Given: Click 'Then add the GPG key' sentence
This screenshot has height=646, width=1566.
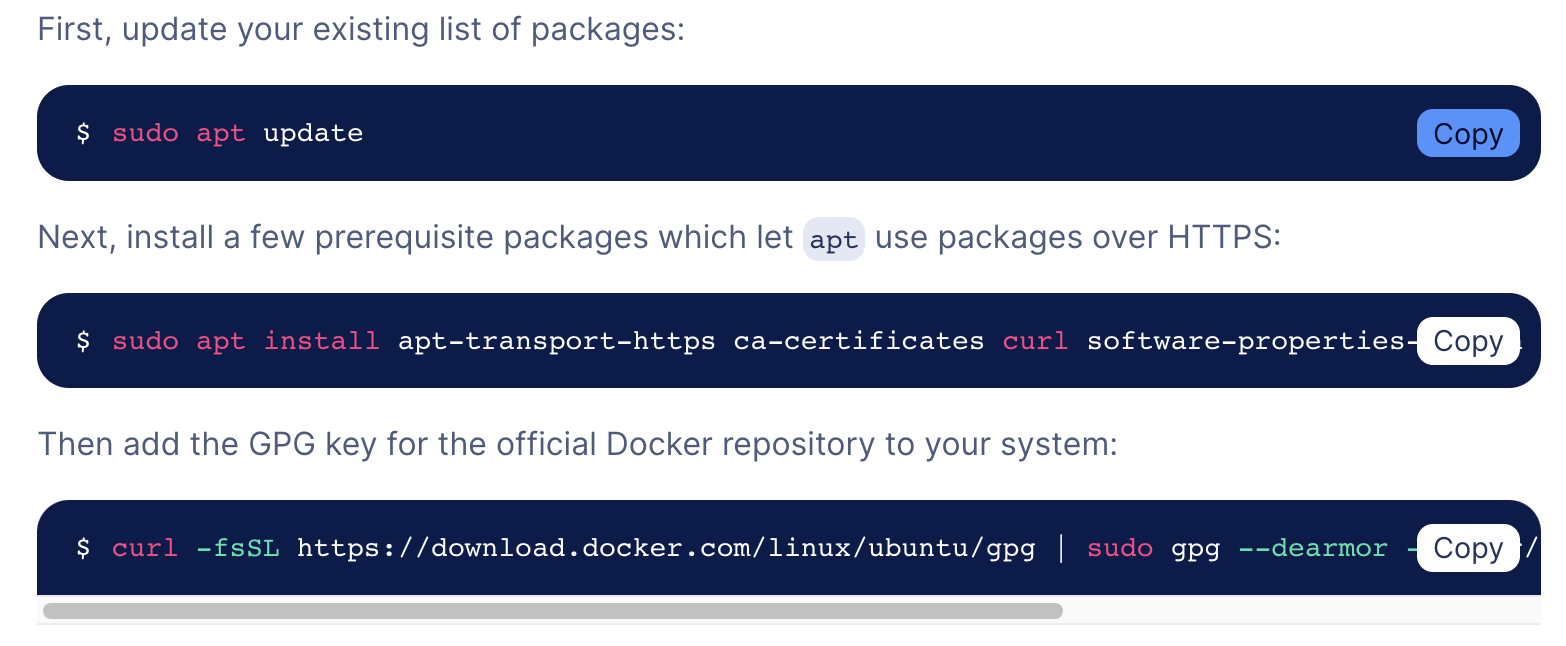Looking at the screenshot, I should [577, 444].
